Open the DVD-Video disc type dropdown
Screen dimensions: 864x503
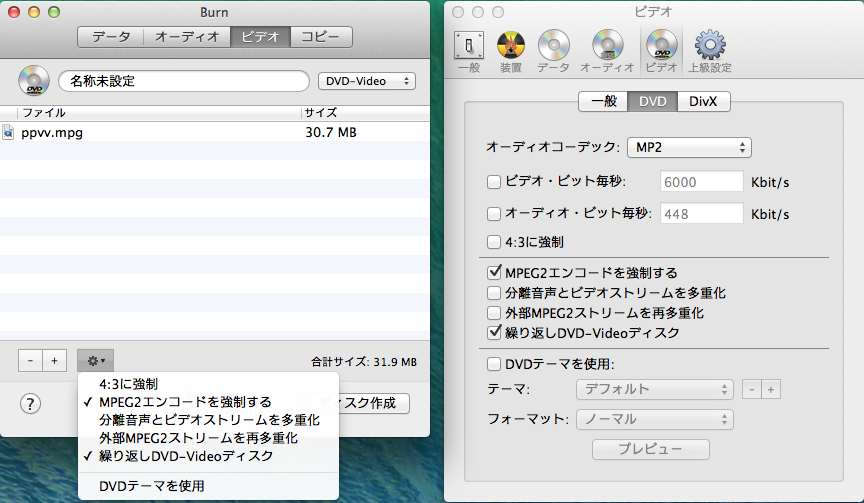pyautogui.click(x=366, y=81)
